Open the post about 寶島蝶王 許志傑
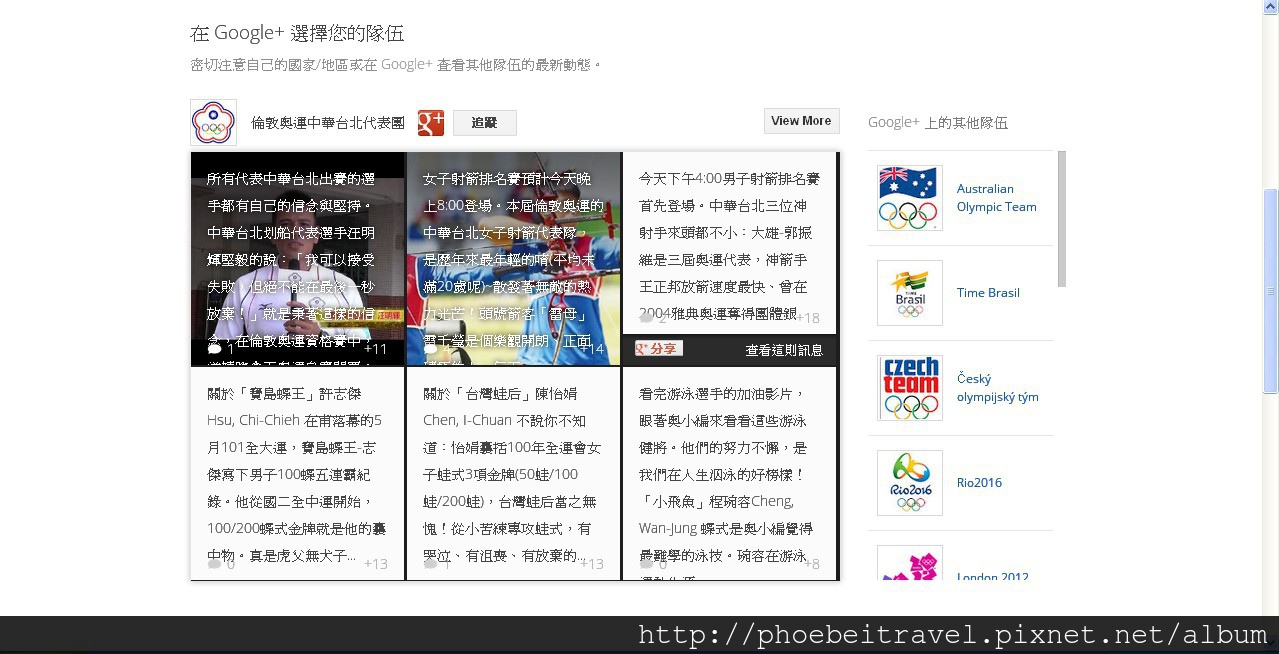Viewport: 1279px width, 654px height. (x=298, y=474)
